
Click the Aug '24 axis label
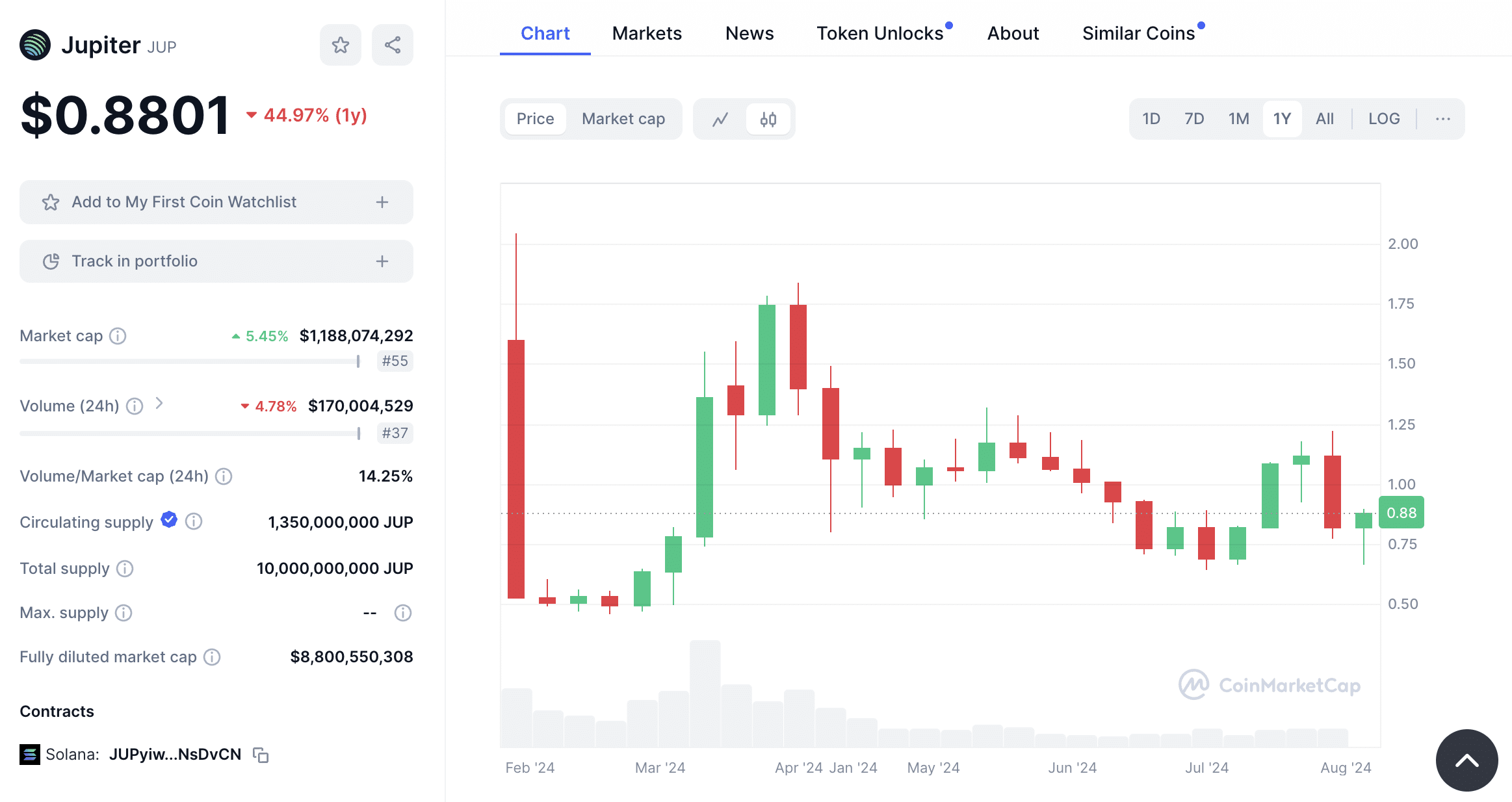coord(1346,768)
